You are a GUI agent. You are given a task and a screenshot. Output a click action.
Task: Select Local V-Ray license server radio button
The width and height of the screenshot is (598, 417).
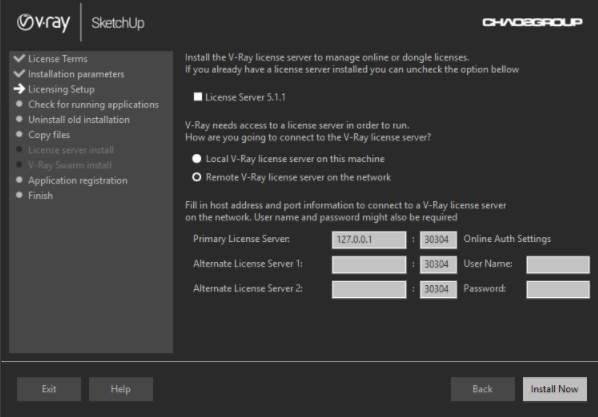[x=196, y=159]
